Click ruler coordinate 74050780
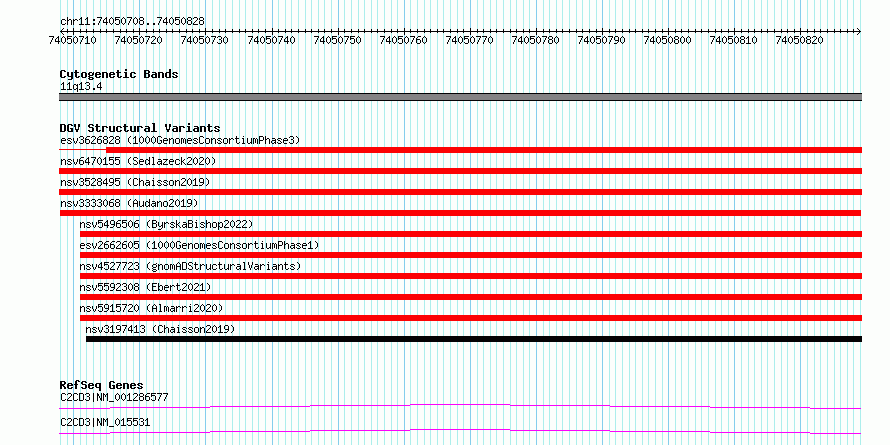The image size is (890, 445). tap(535, 40)
